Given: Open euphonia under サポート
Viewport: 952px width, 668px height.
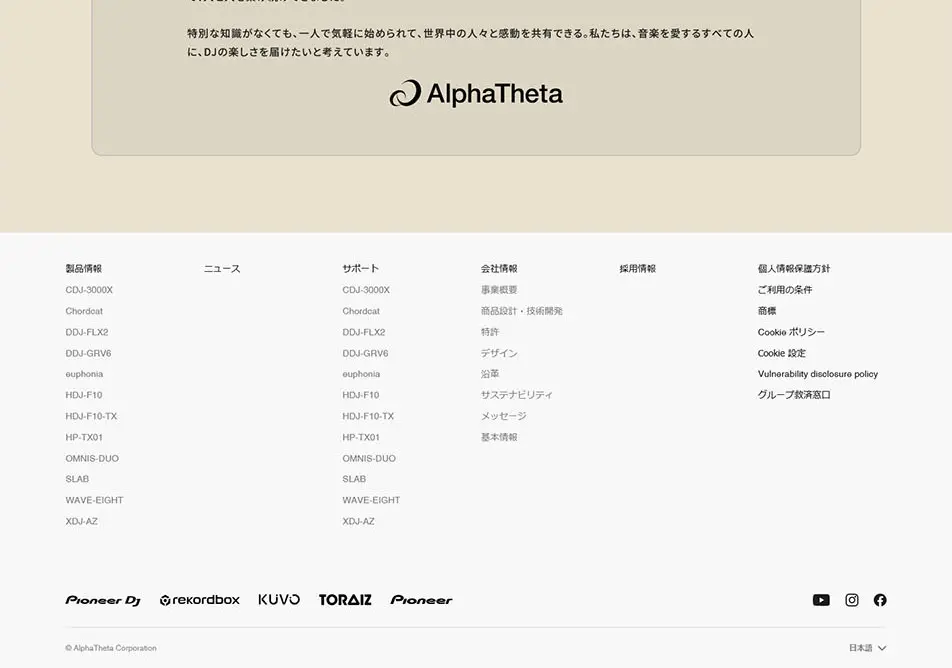Looking at the screenshot, I should click(361, 374).
